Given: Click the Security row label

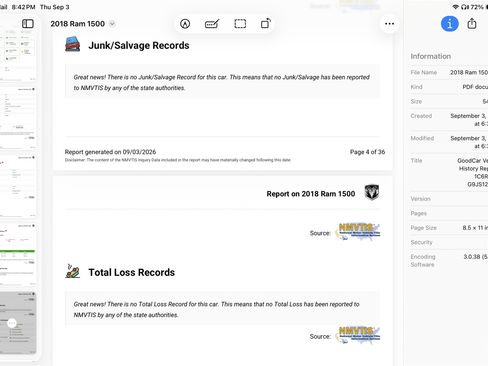Looking at the screenshot, I should tap(421, 242).
